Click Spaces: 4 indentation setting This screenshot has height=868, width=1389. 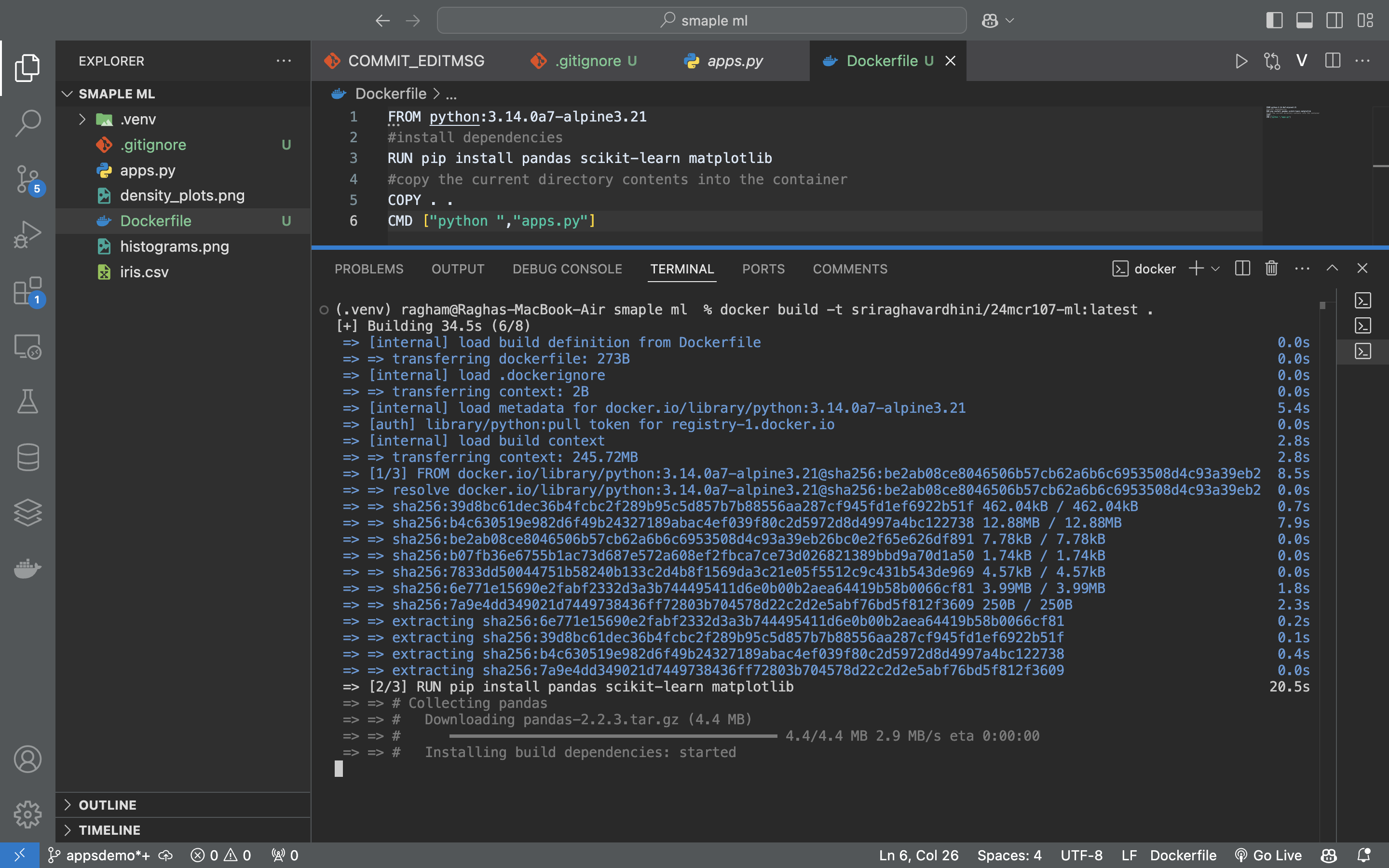pos(1009,855)
